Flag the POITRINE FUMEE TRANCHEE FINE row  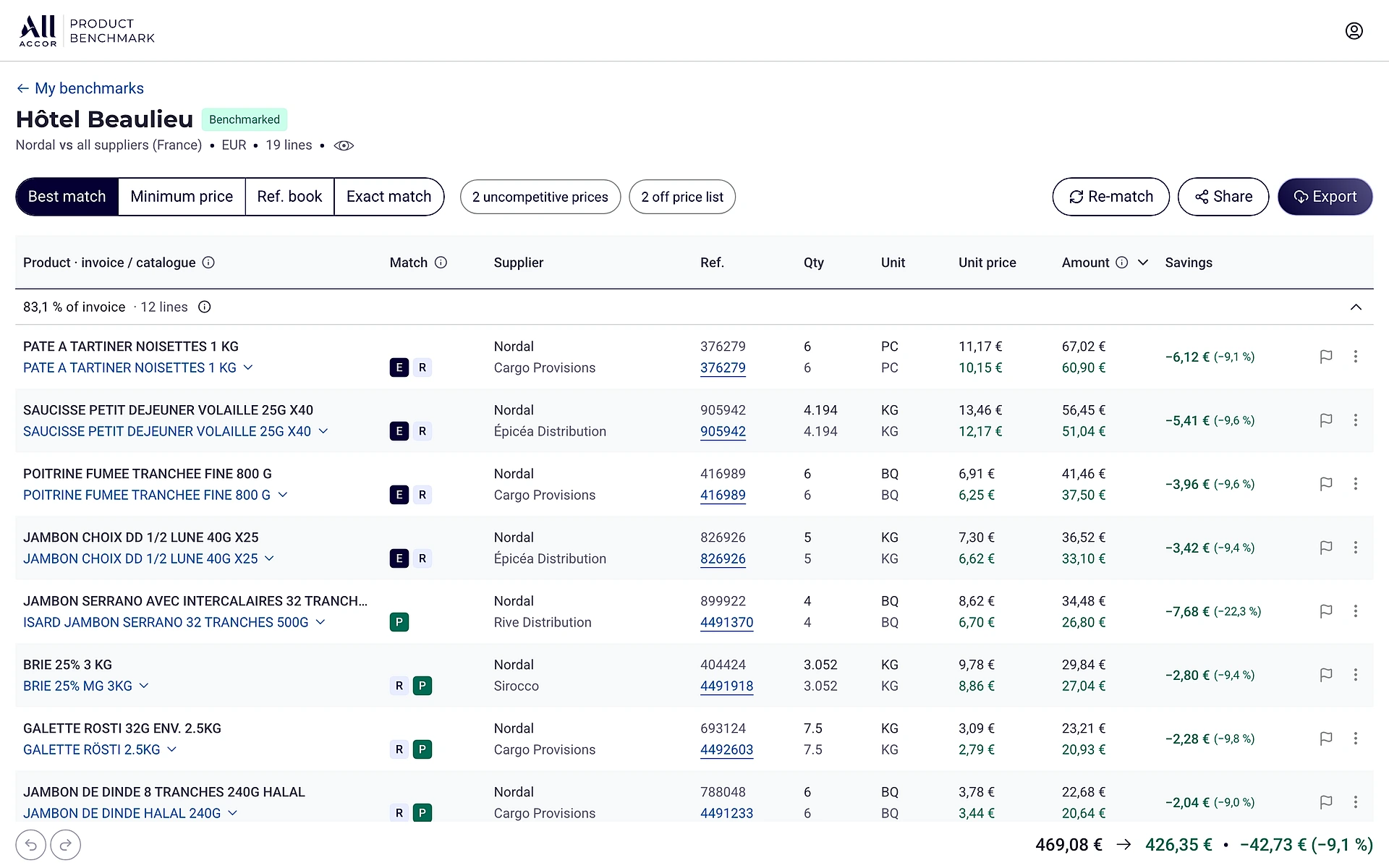(1326, 484)
